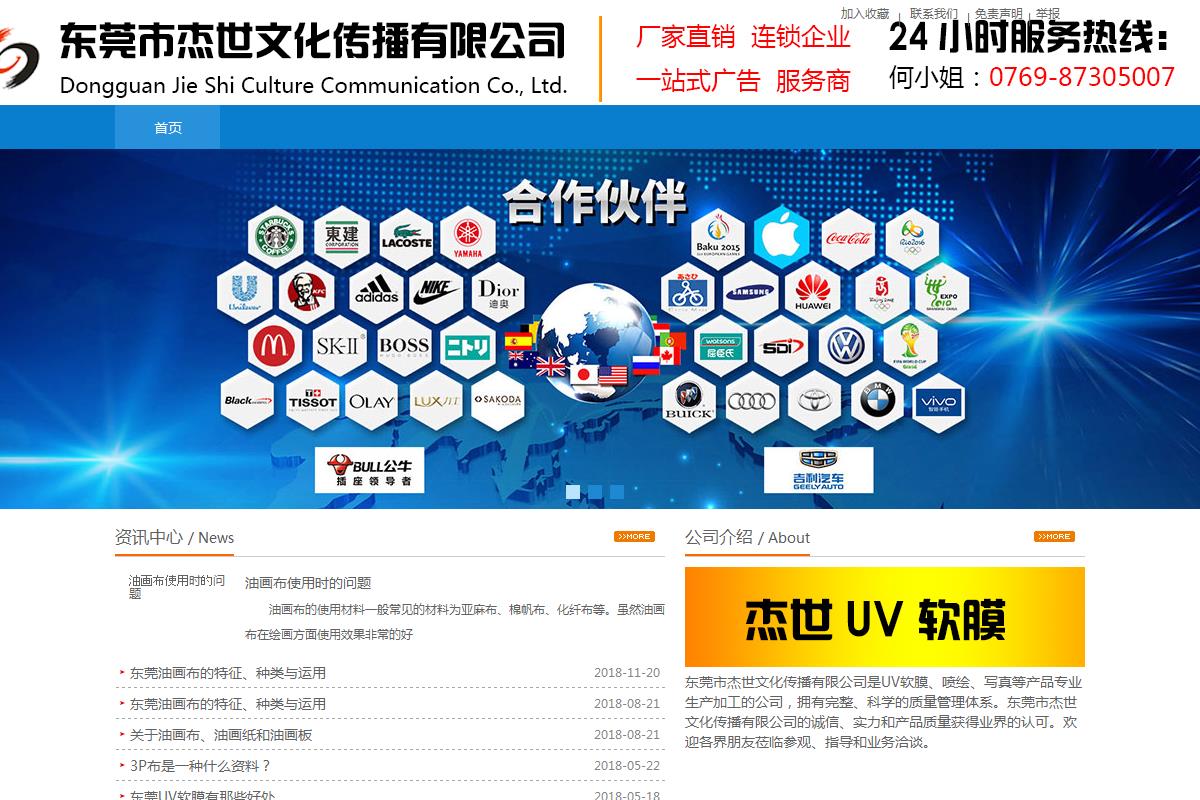The width and height of the screenshot is (1200, 800).
Task: Click the vivo logo in banner
Action: pos(939,401)
